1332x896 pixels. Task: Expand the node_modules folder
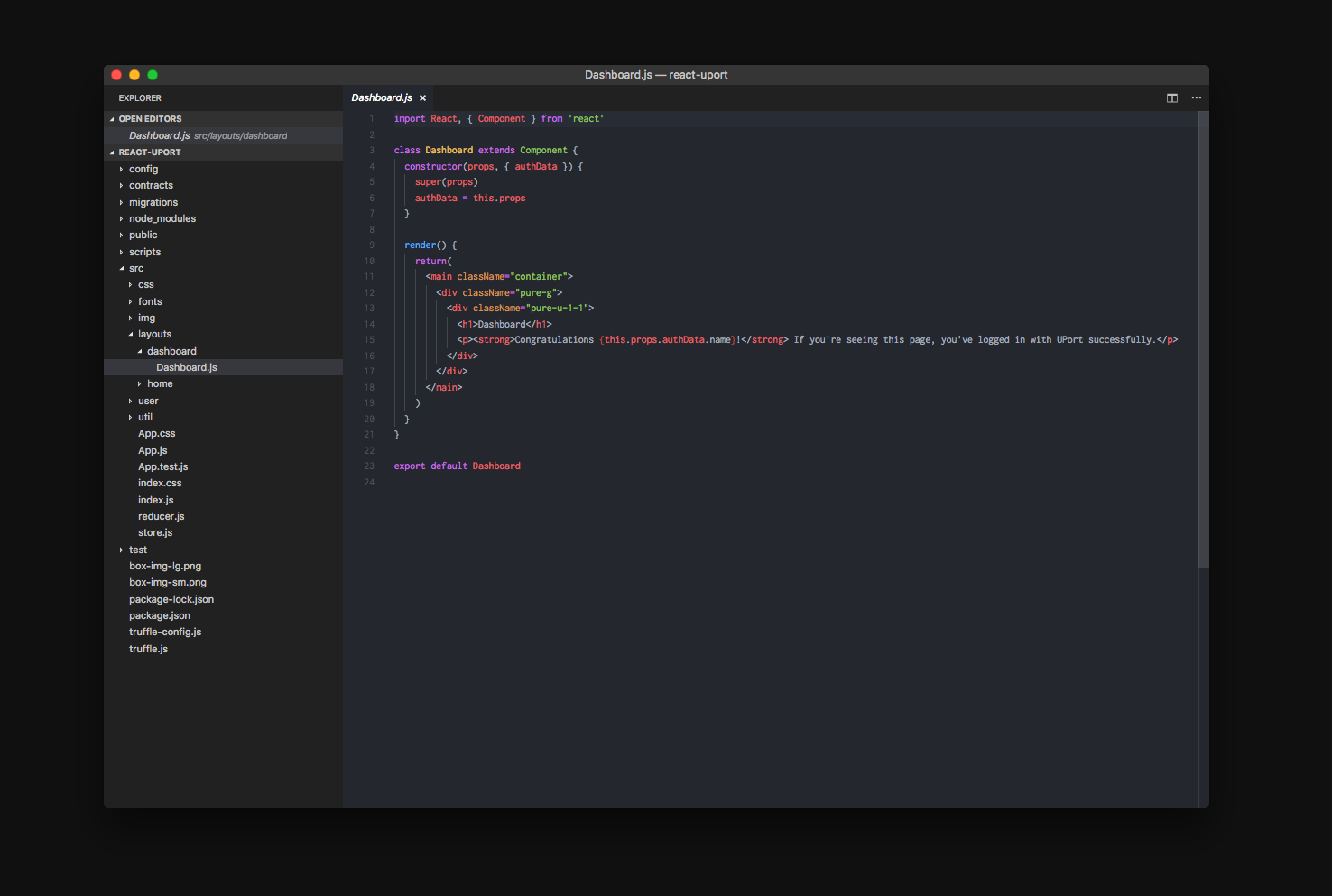click(162, 218)
